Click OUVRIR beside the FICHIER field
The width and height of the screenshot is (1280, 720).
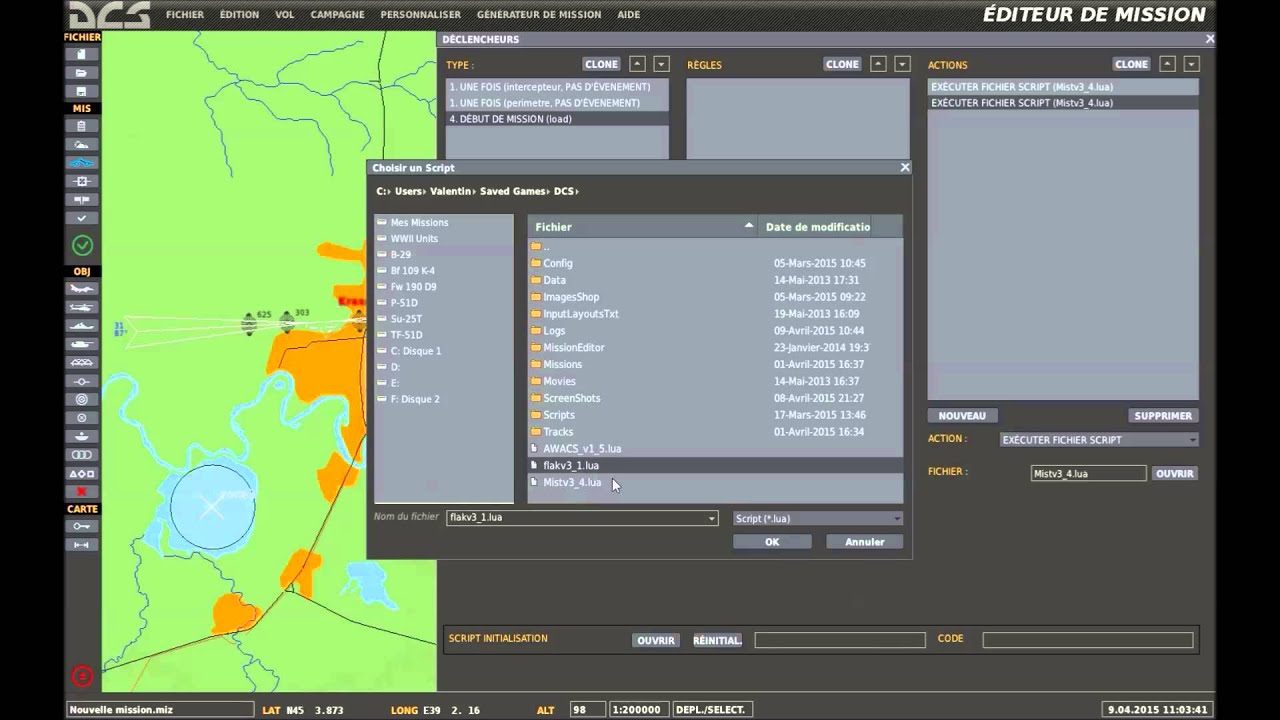[1175, 474]
